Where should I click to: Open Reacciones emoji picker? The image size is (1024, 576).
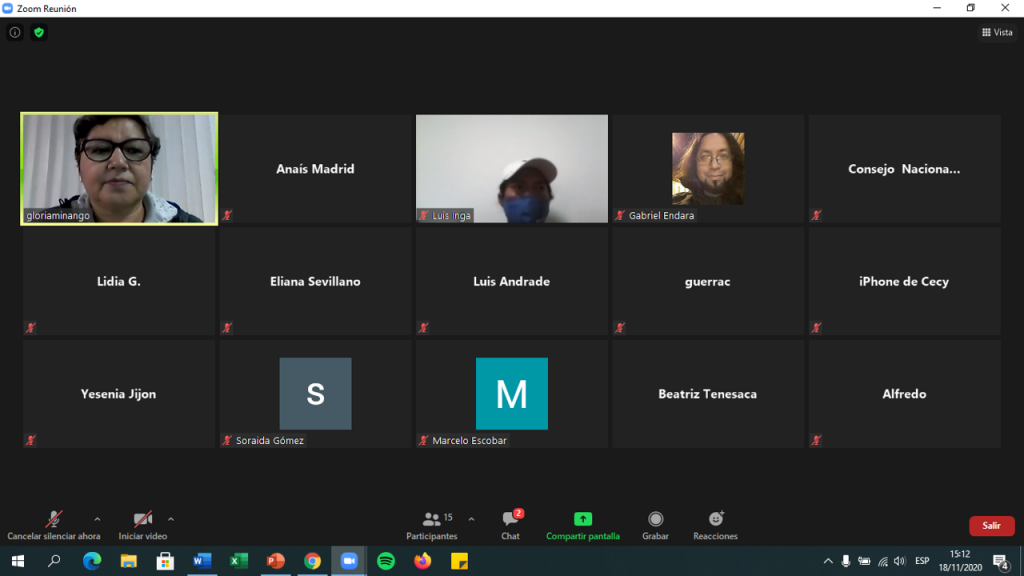715,524
